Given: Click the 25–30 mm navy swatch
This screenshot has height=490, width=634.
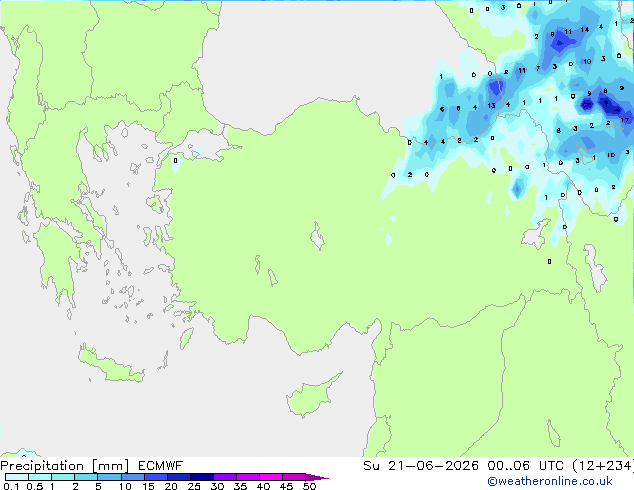Looking at the screenshot, I should (201, 477).
